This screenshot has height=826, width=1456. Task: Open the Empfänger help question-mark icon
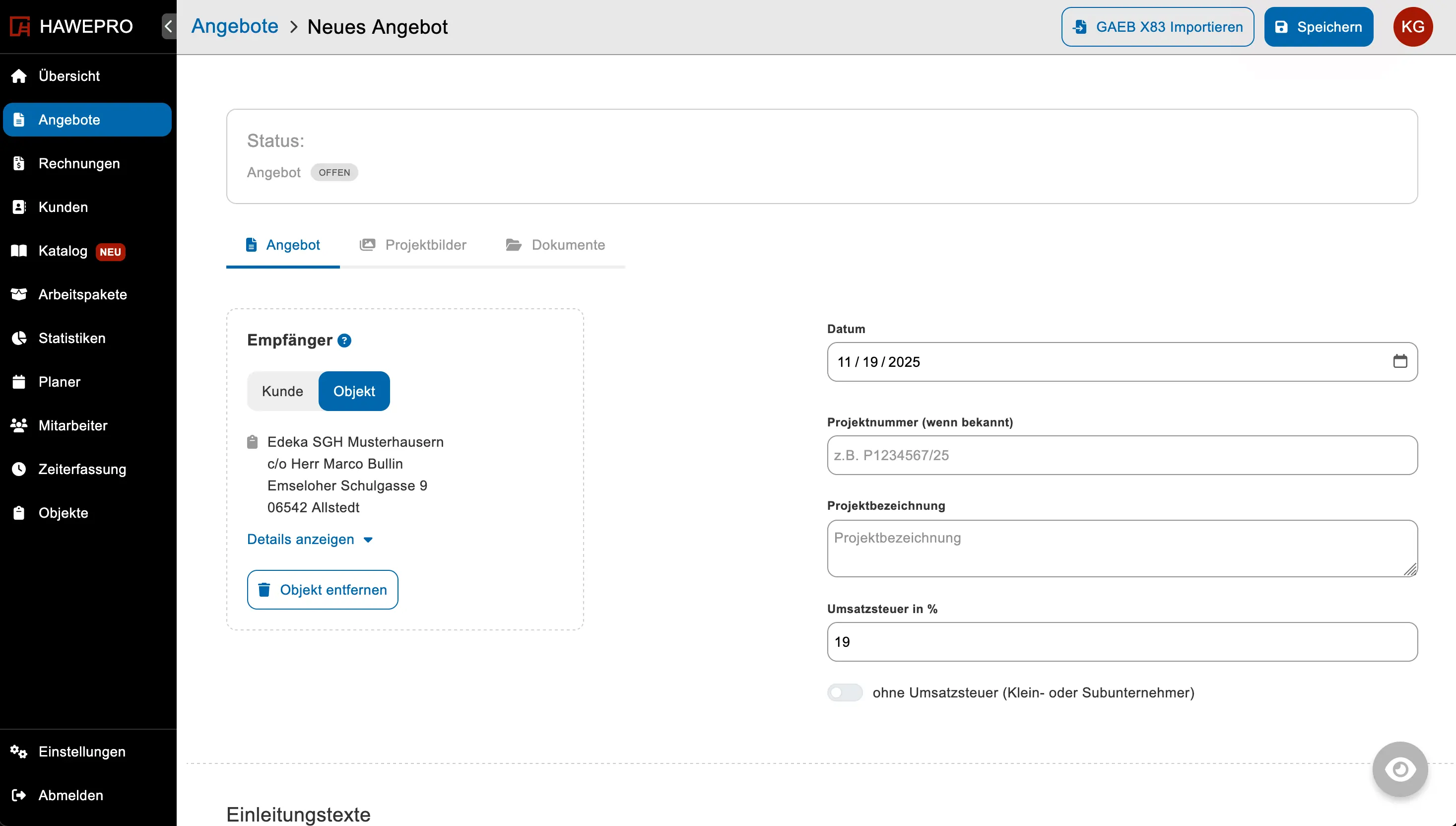coord(344,341)
